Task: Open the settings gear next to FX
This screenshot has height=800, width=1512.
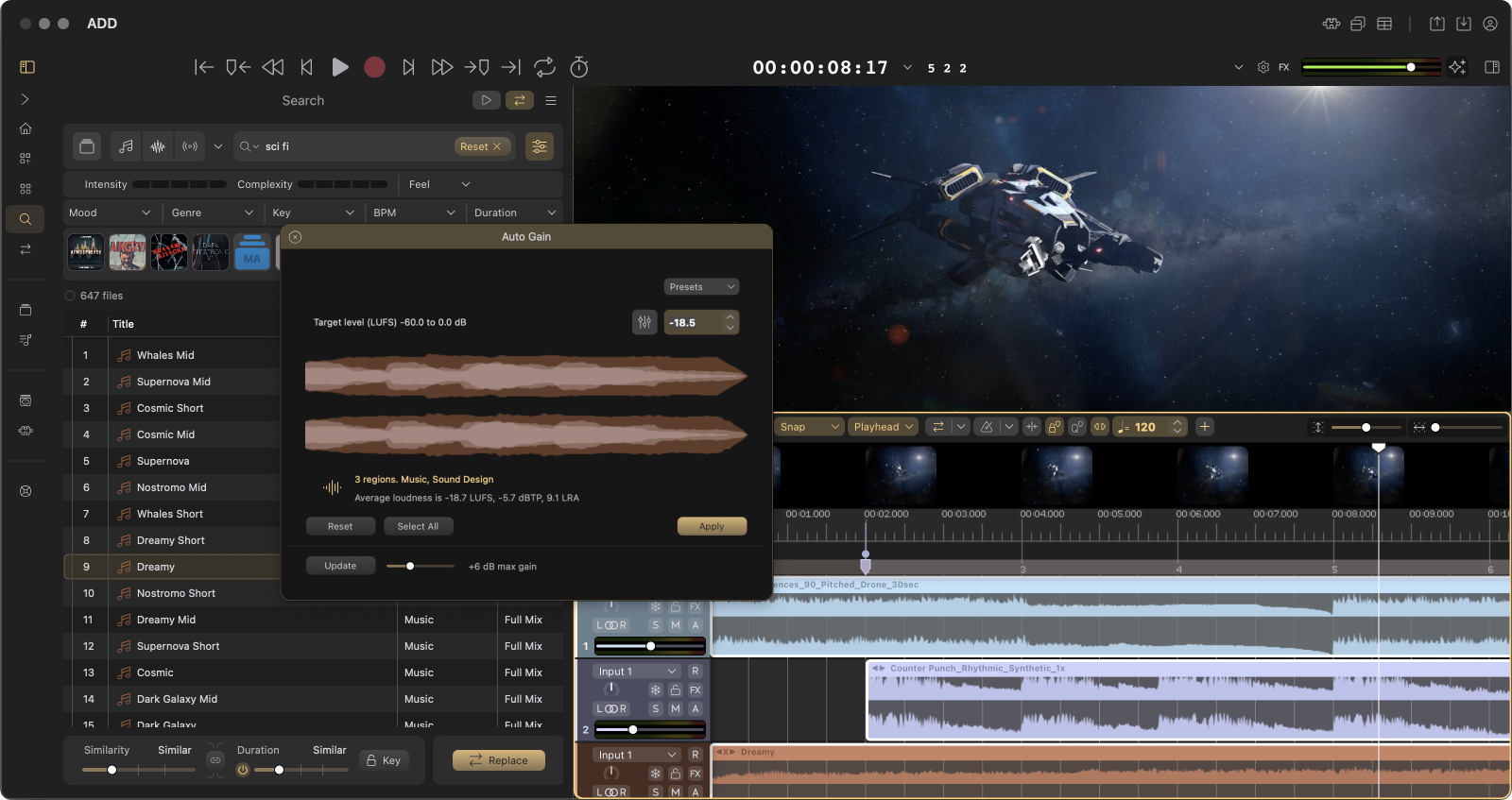Action: 1263,67
